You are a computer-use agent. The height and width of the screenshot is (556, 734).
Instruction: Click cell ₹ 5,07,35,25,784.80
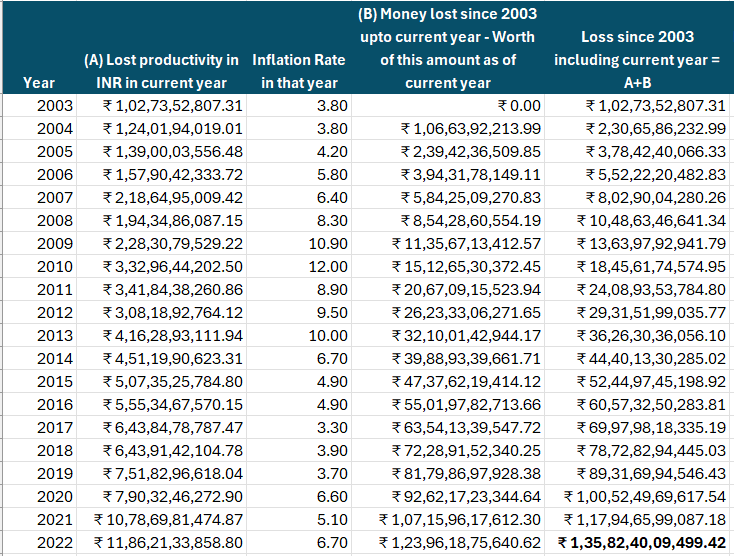[161, 381]
